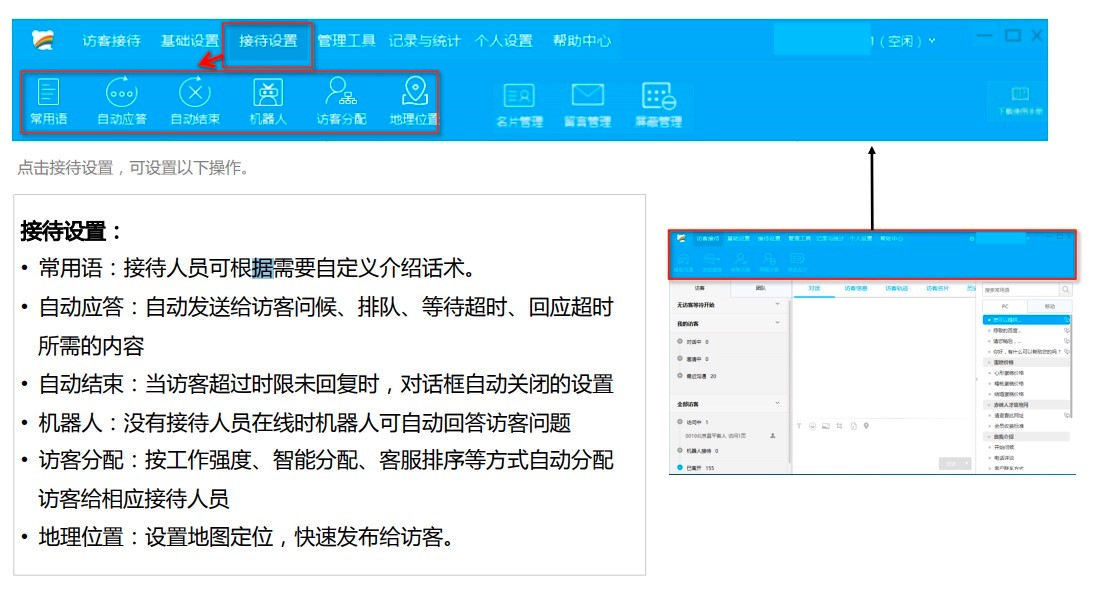
Task: Collapse the 无访客等待开始 section
Action: point(777,304)
